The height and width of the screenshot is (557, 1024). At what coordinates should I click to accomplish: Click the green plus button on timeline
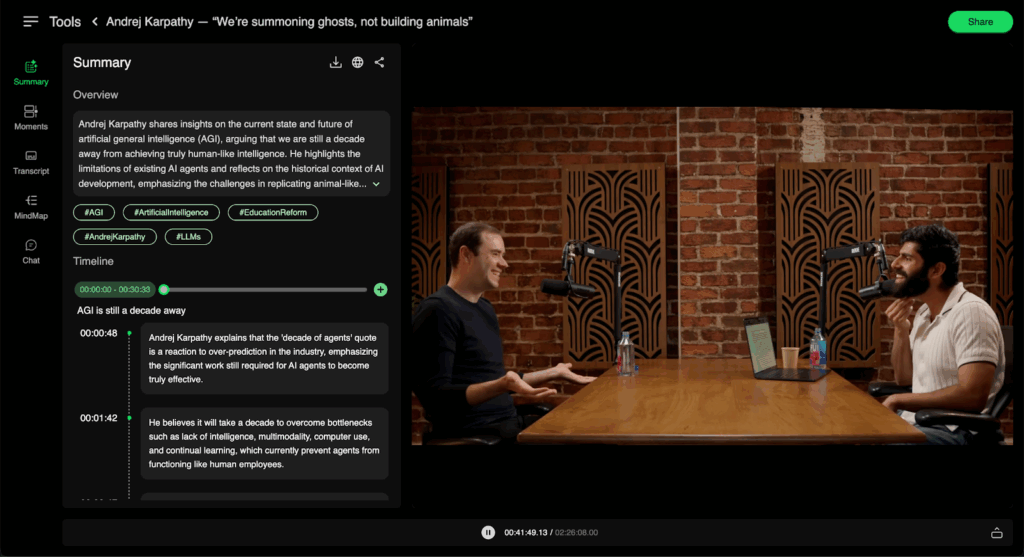[380, 290]
